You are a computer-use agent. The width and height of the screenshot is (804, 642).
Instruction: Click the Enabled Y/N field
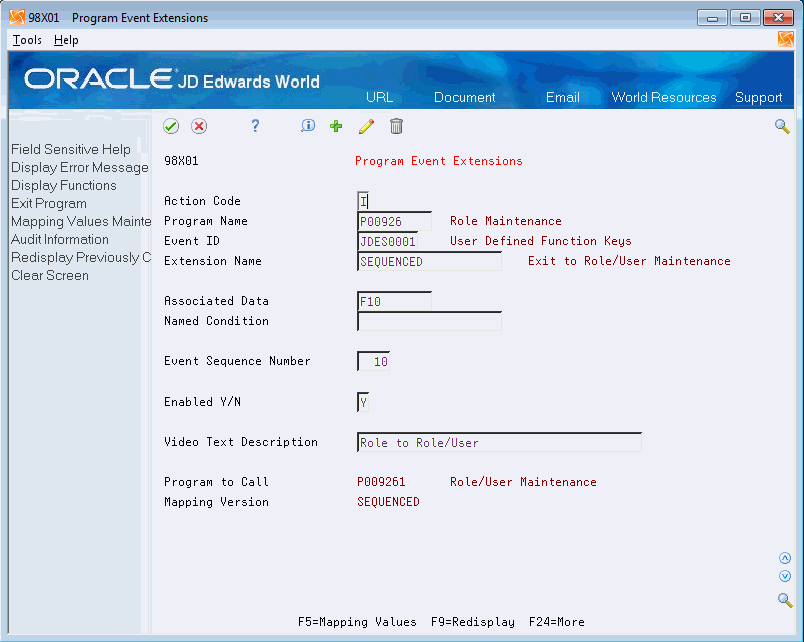point(363,402)
